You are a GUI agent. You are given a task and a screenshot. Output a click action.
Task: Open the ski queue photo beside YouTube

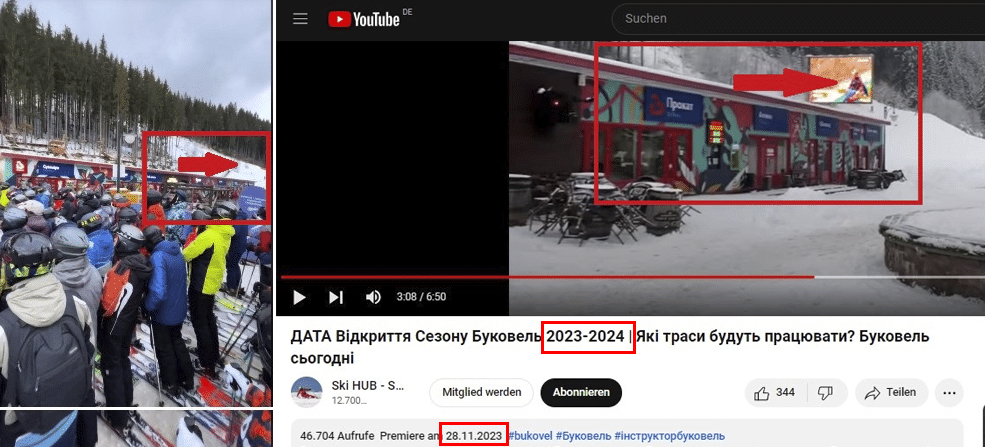(x=136, y=203)
